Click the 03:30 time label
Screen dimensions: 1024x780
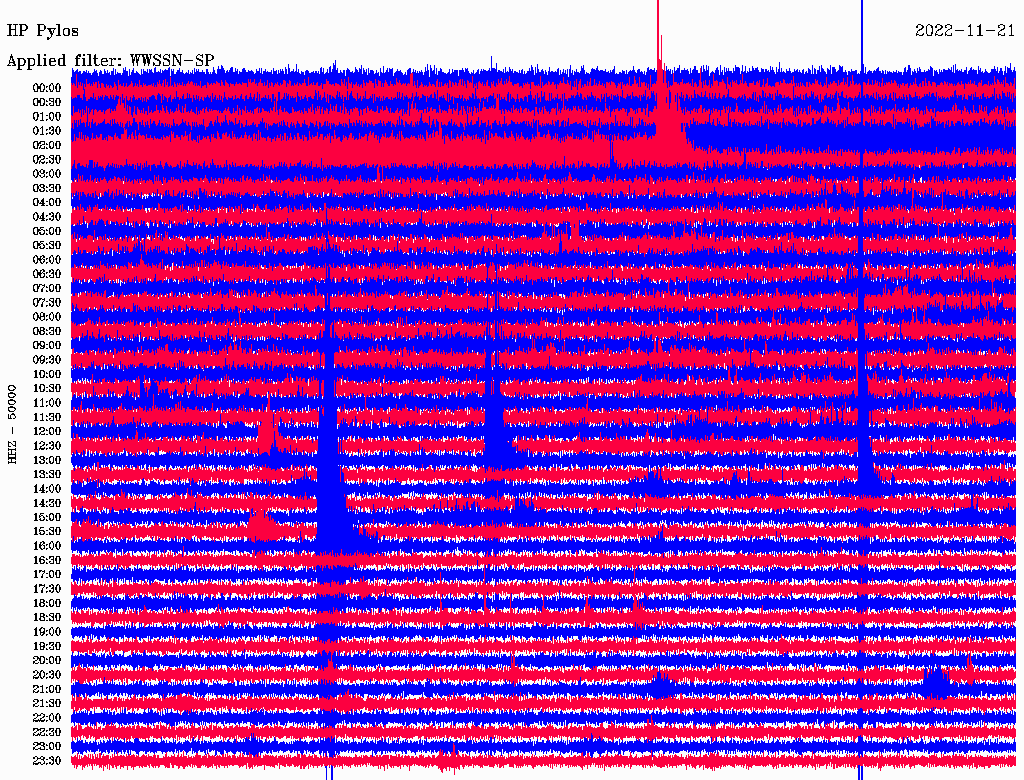(47, 188)
